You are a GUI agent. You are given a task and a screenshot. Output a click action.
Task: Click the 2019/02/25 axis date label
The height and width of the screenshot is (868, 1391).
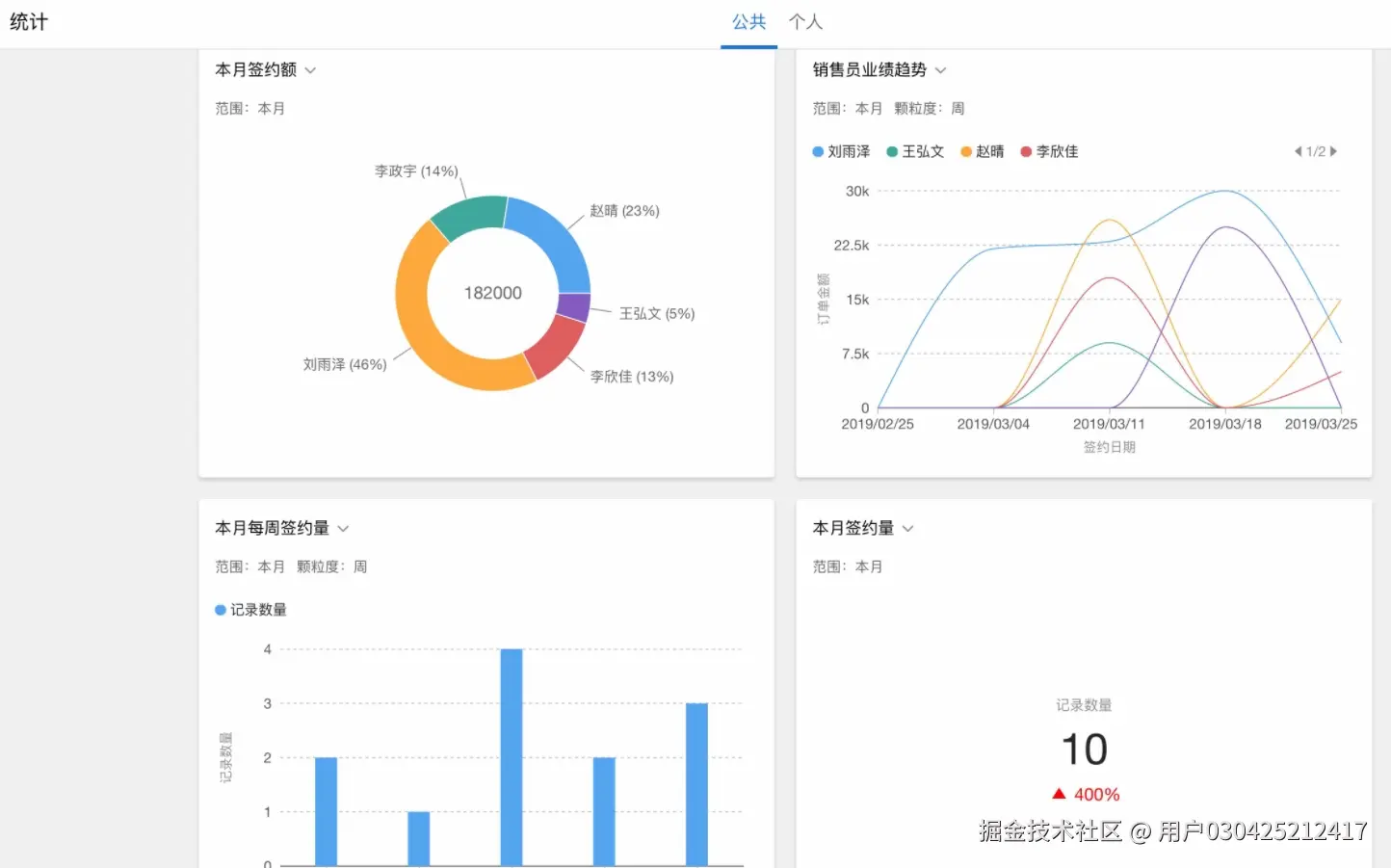[x=878, y=424]
